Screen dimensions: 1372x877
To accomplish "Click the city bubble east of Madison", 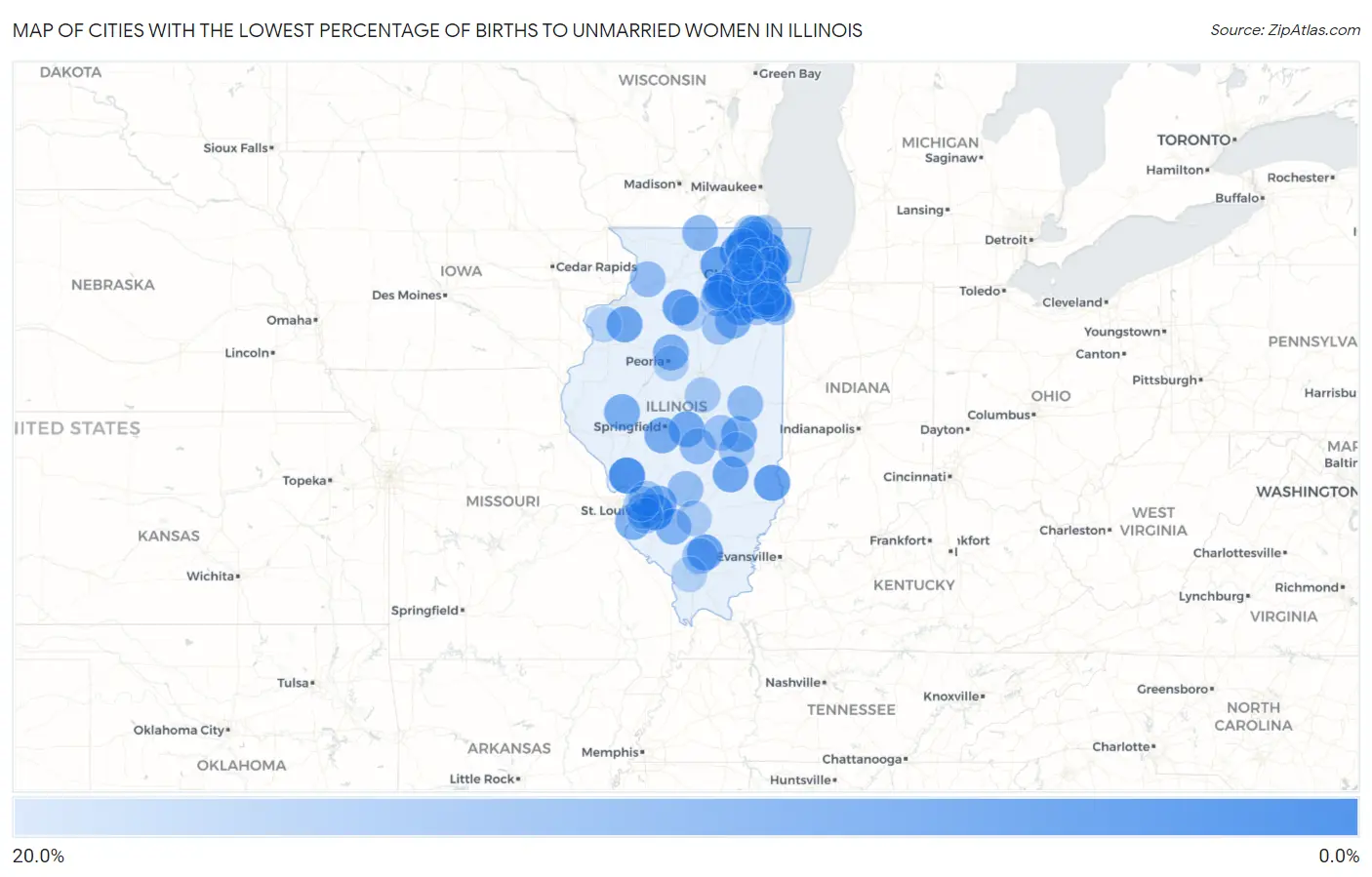I will [x=700, y=232].
